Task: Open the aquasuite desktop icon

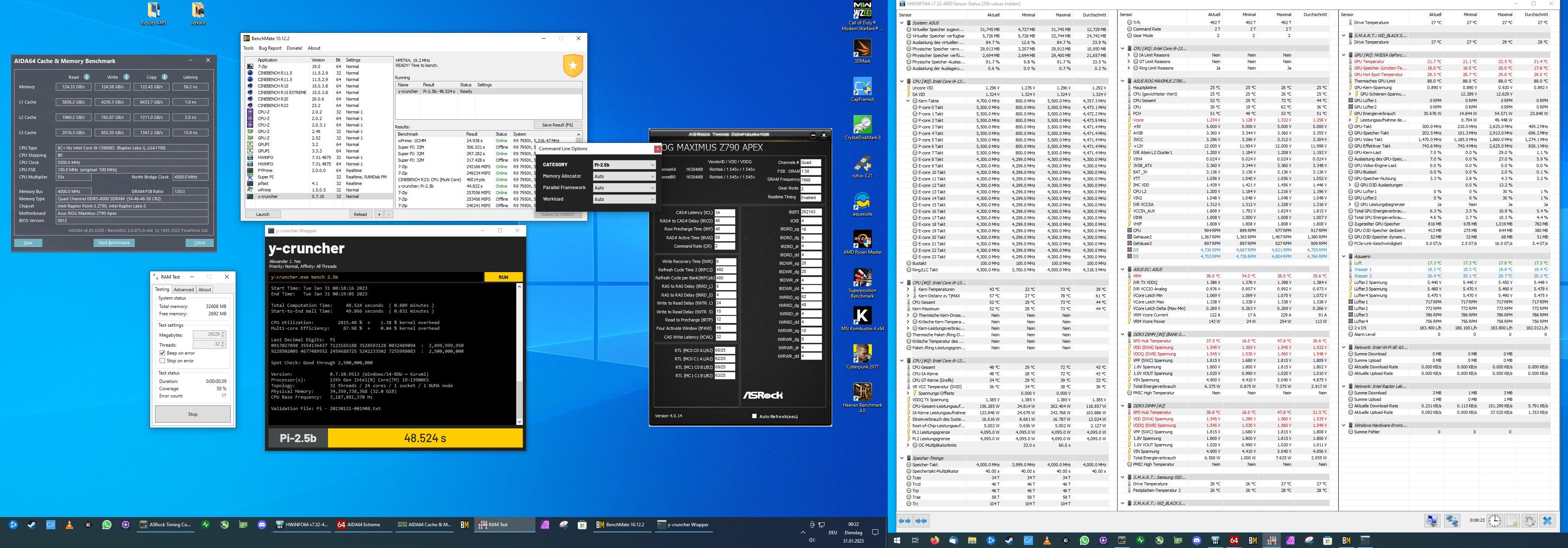Action: pyautogui.click(x=862, y=204)
